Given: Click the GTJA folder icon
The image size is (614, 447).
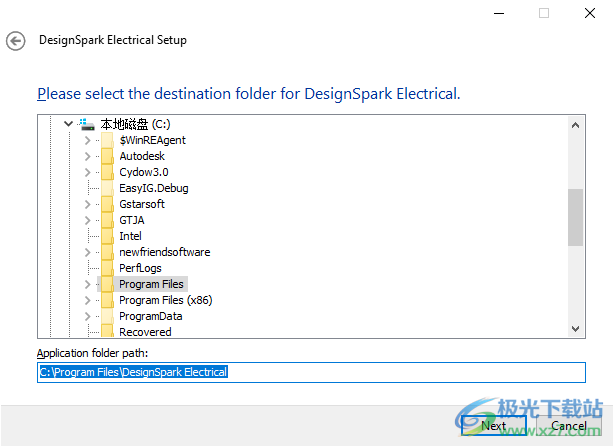Looking at the screenshot, I should pos(107,220).
